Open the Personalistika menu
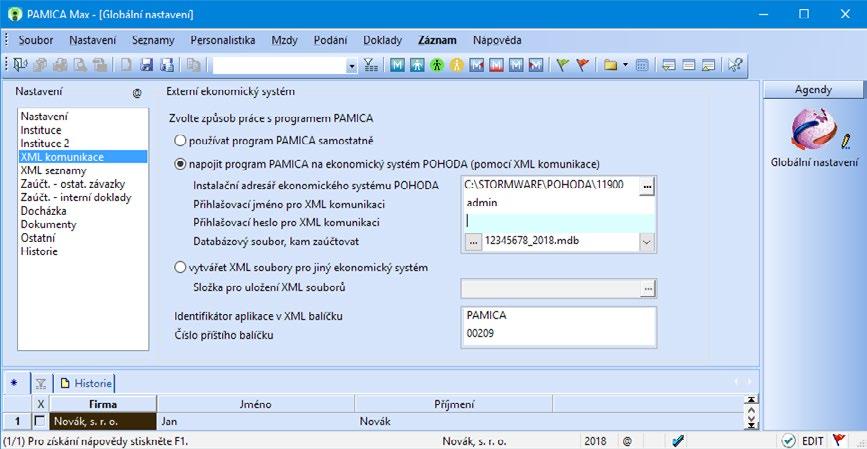The image size is (867, 449). click(223, 40)
